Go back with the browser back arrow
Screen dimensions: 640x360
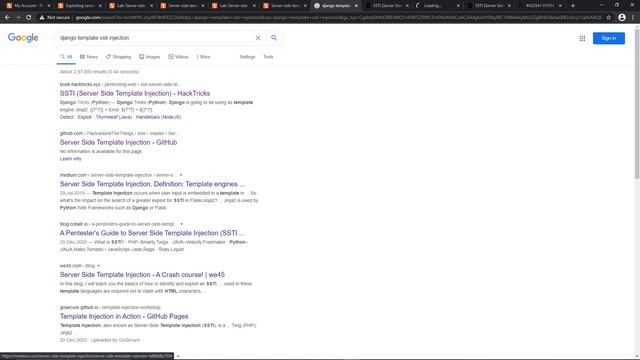click(7, 18)
